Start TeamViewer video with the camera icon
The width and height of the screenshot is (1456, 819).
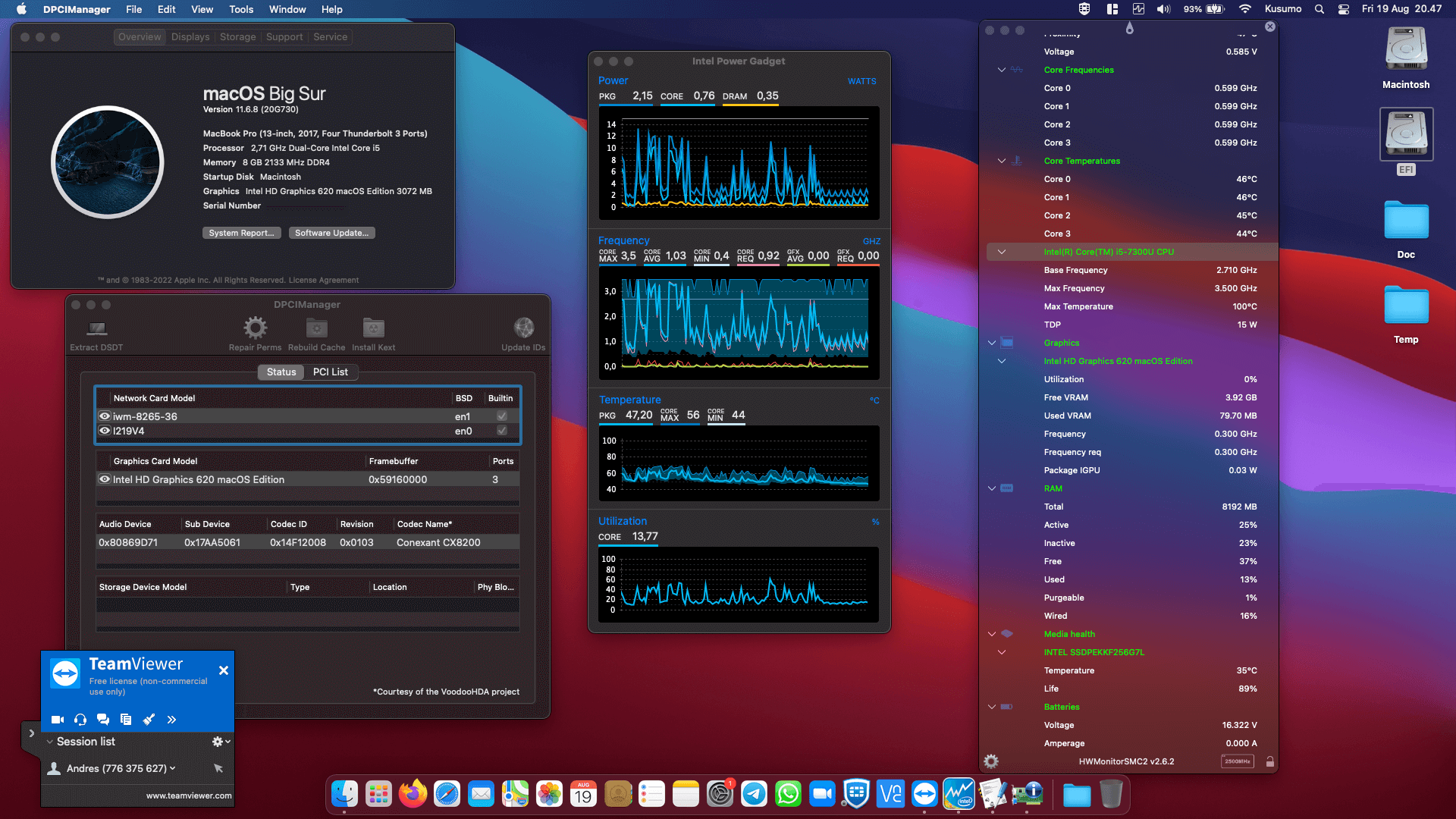click(x=58, y=720)
